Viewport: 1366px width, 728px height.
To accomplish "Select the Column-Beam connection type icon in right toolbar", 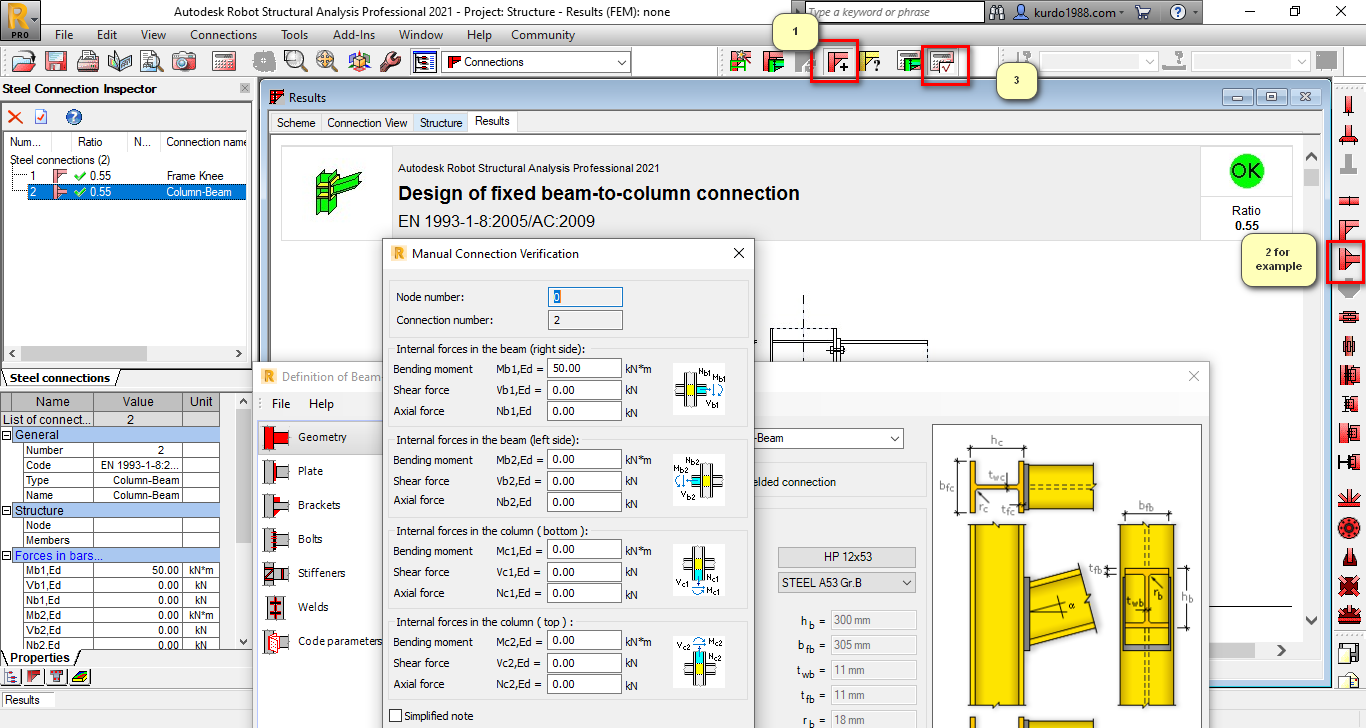I will tap(1349, 262).
